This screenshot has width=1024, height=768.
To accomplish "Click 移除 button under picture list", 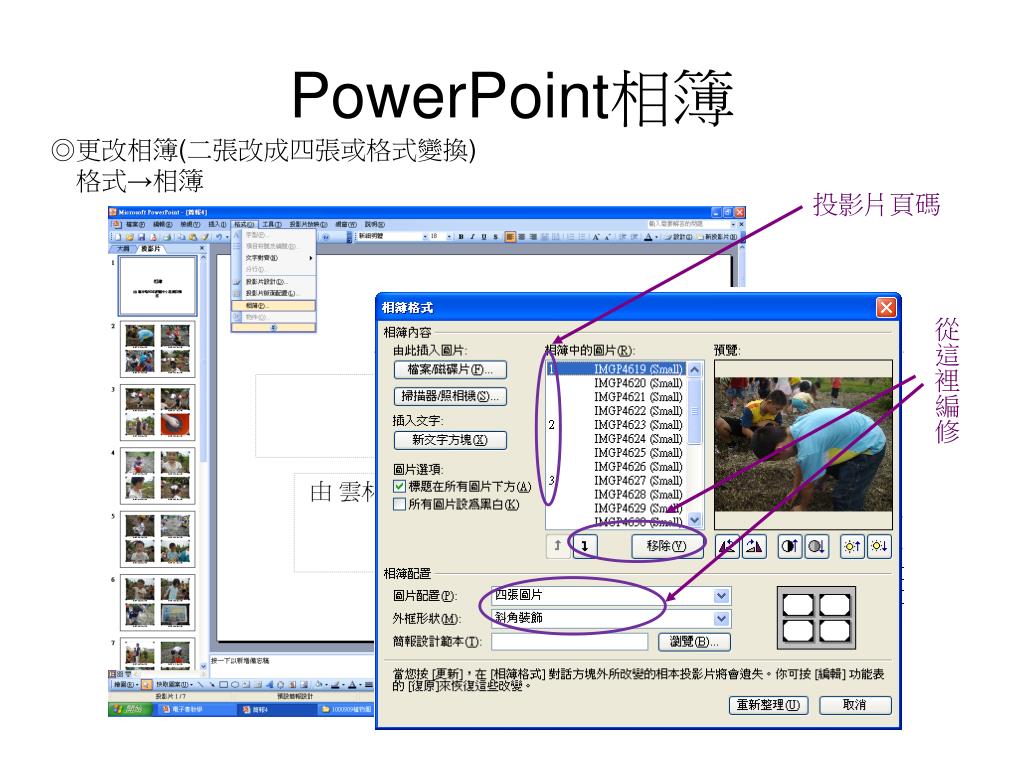I will 666,546.
